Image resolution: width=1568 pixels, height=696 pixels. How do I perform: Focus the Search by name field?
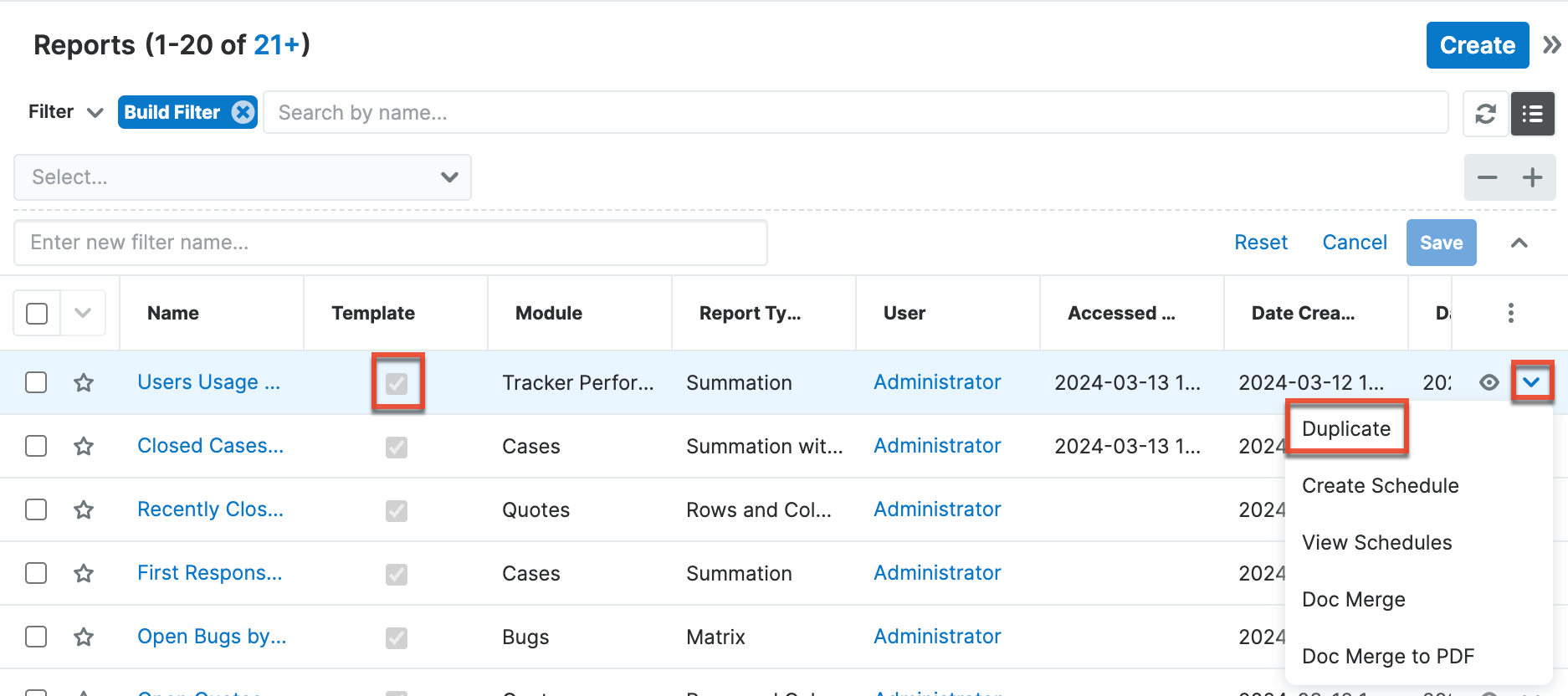[x=856, y=112]
